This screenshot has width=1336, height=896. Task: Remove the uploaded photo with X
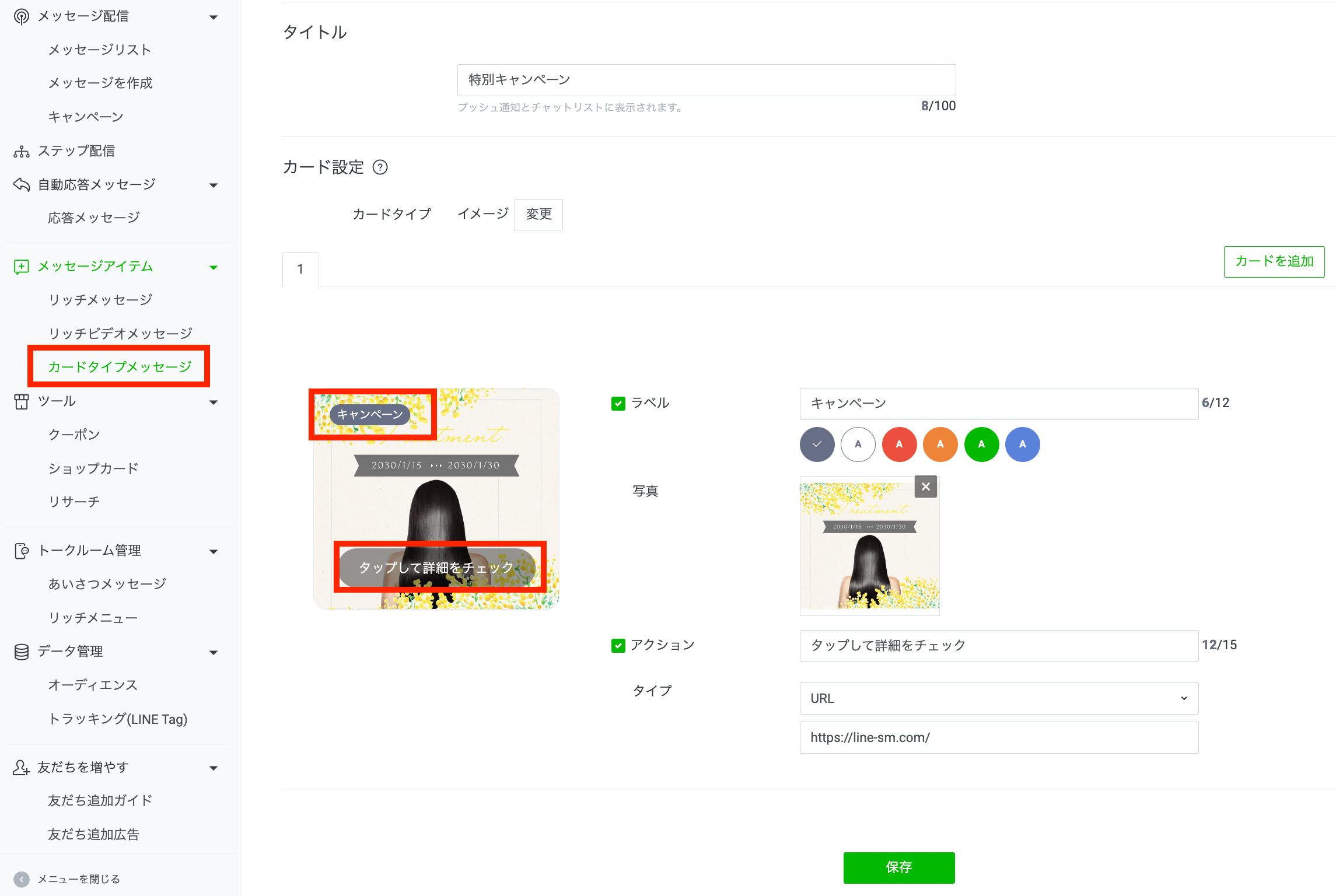[x=925, y=487]
